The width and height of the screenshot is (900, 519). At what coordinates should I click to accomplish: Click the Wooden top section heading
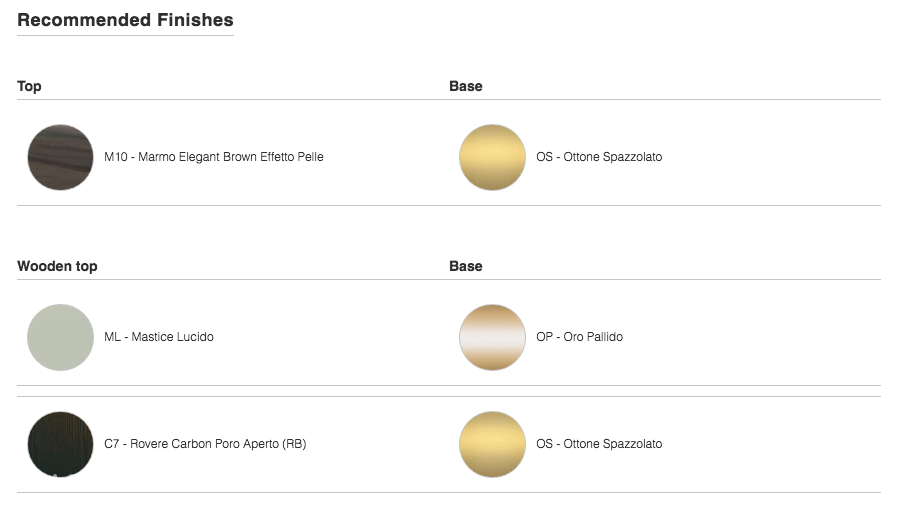[x=57, y=266]
